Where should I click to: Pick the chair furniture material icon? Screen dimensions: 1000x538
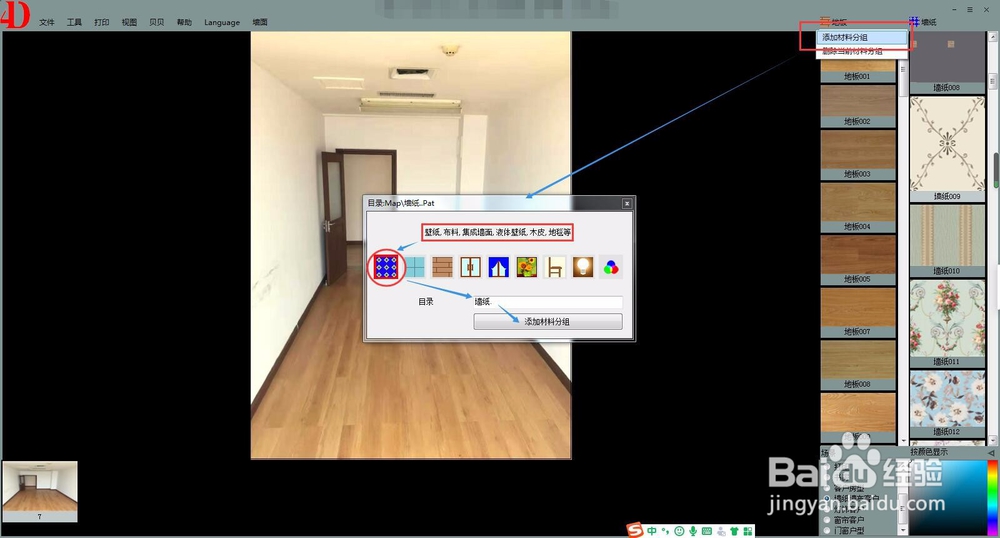pyautogui.click(x=555, y=267)
